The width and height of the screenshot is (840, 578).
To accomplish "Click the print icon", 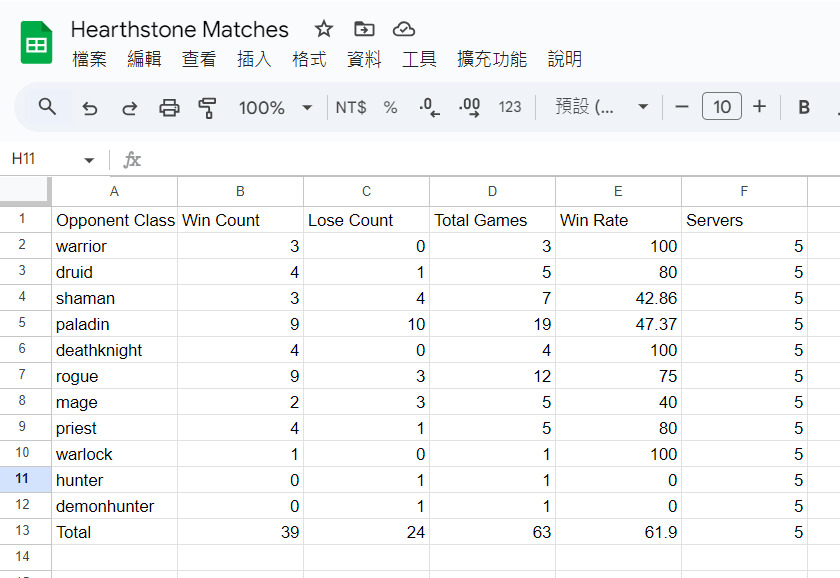I will pyautogui.click(x=169, y=108).
